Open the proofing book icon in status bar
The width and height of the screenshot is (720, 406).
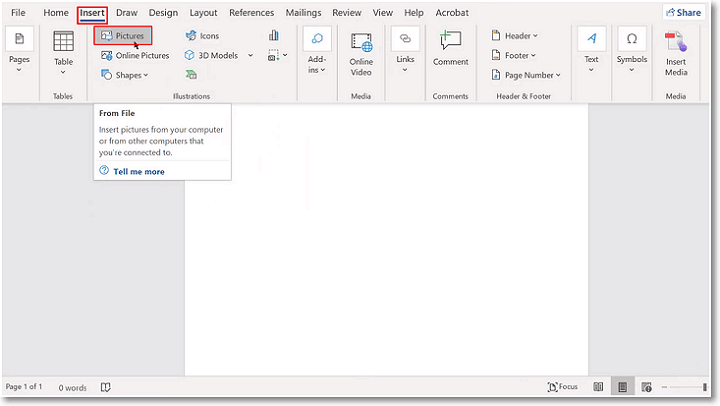click(106, 387)
